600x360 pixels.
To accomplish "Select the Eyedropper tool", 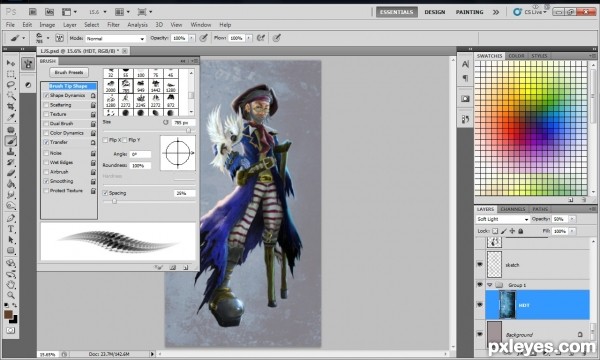I will [11, 117].
